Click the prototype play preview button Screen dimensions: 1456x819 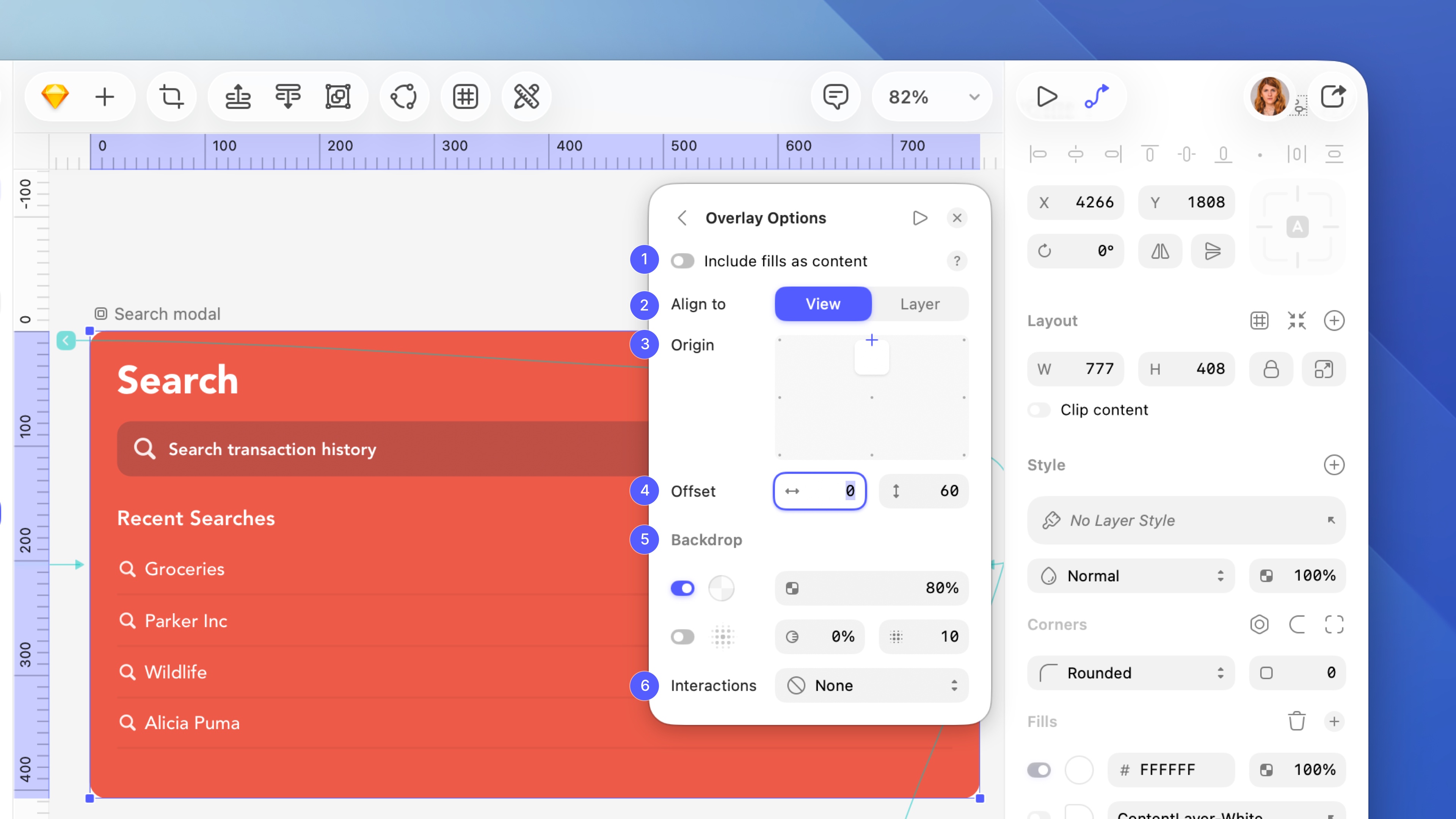(x=1047, y=97)
